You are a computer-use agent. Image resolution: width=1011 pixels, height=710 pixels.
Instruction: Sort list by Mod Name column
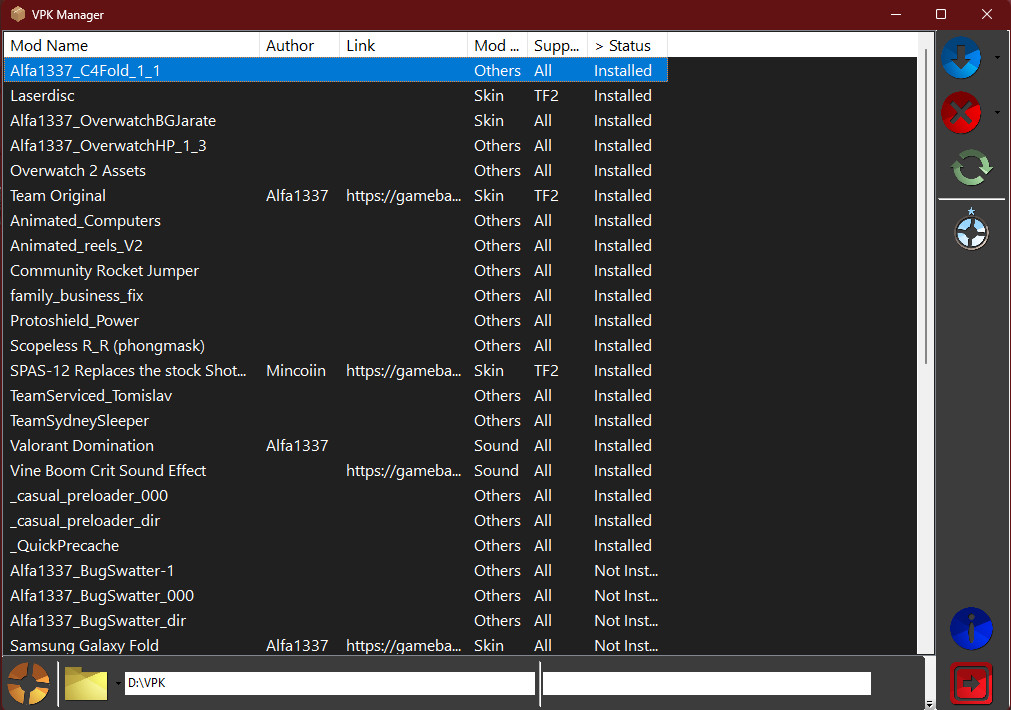point(130,46)
